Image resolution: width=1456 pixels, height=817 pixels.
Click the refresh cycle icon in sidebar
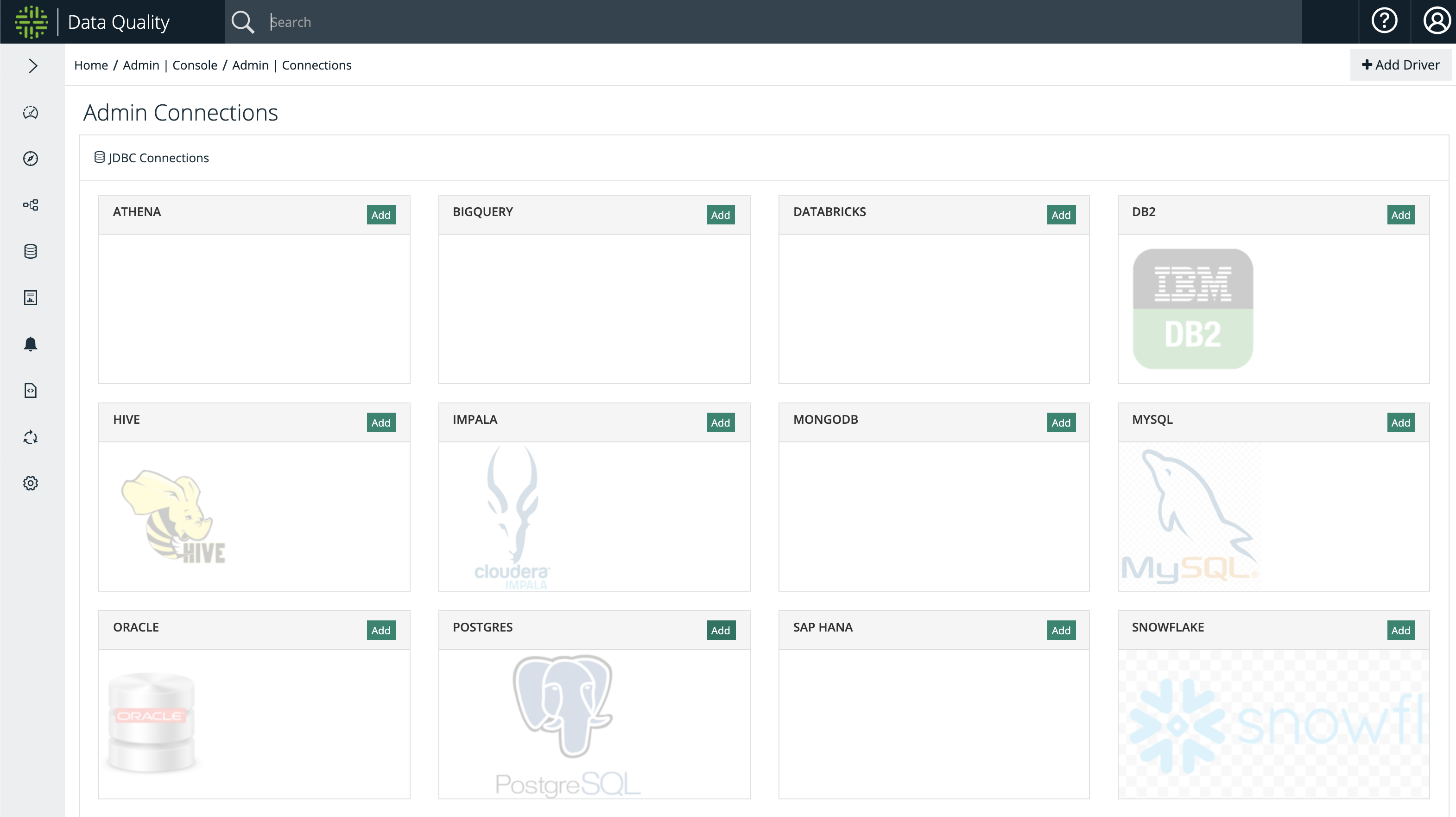(x=31, y=437)
